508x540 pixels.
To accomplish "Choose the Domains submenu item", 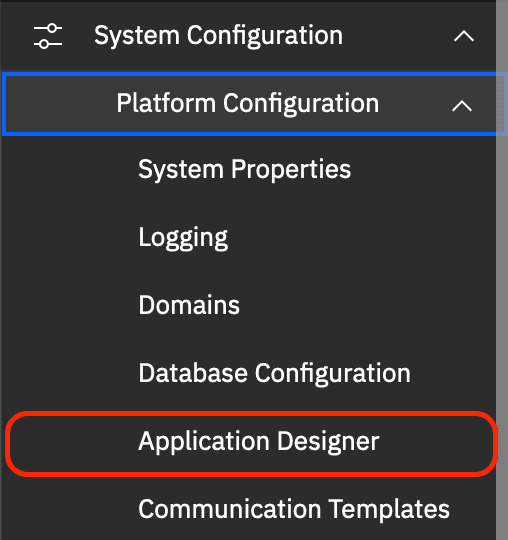I will (x=189, y=305).
